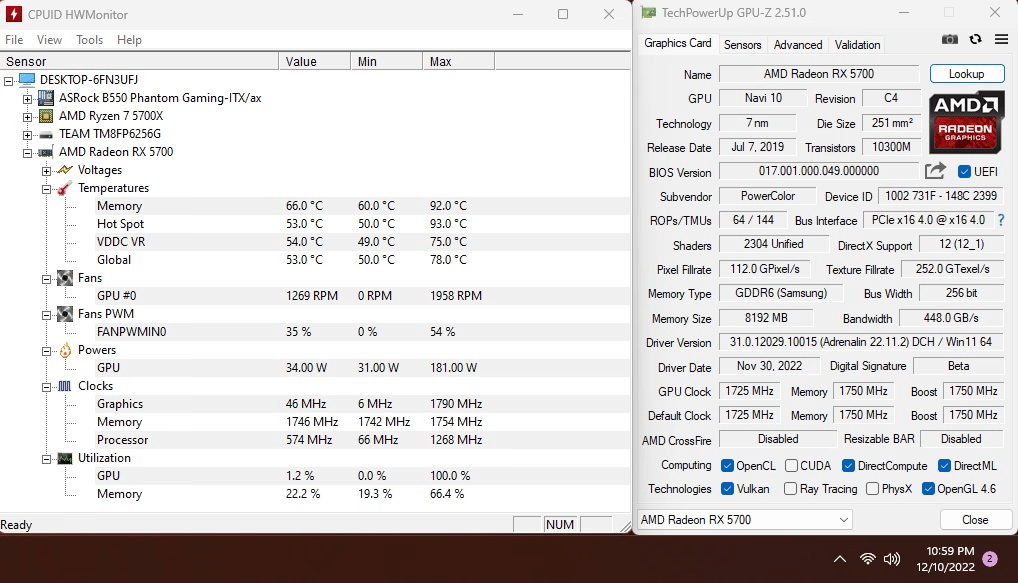Click the Max column header

pos(459,62)
